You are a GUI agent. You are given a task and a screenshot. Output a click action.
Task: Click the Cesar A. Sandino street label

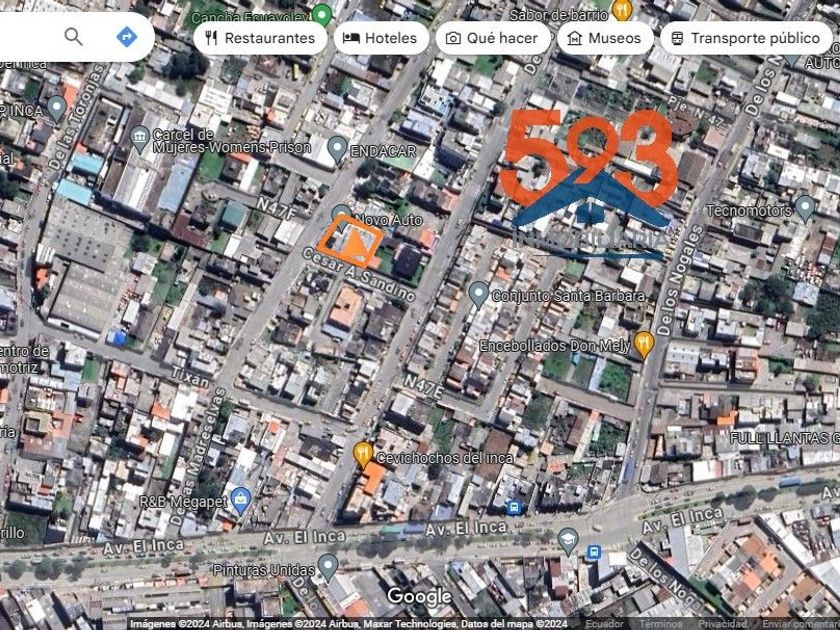click(358, 273)
